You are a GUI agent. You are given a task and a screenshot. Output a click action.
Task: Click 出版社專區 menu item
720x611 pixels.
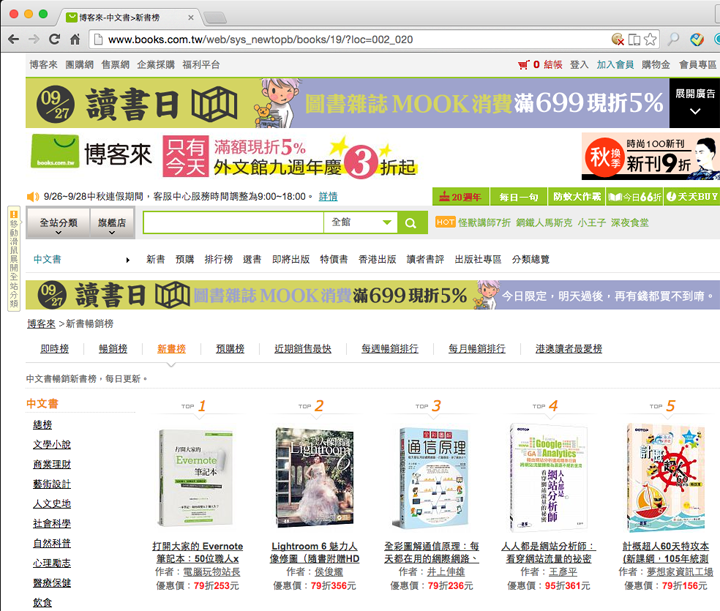point(478,259)
